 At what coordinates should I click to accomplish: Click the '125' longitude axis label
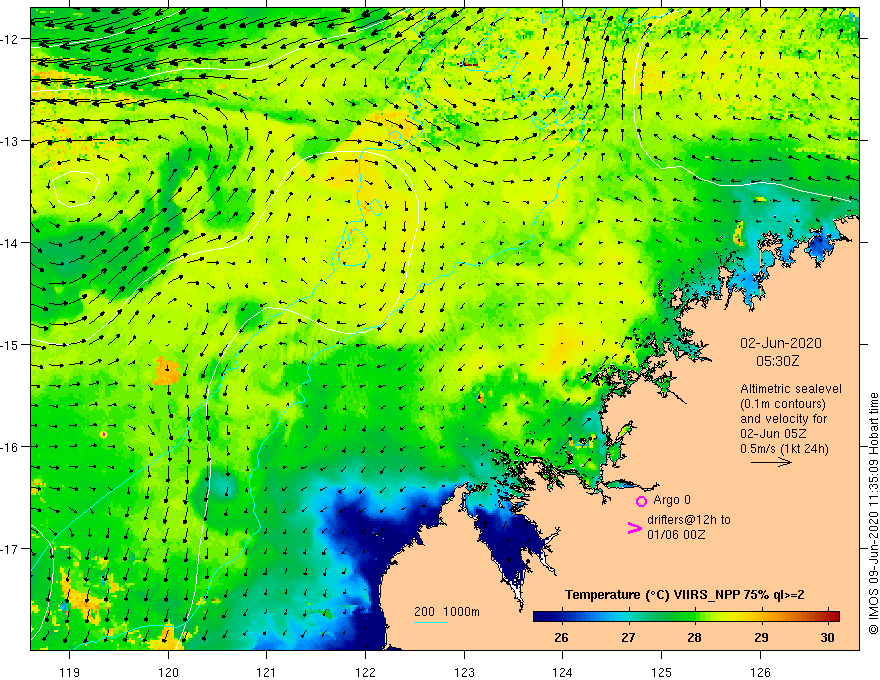tap(662, 672)
